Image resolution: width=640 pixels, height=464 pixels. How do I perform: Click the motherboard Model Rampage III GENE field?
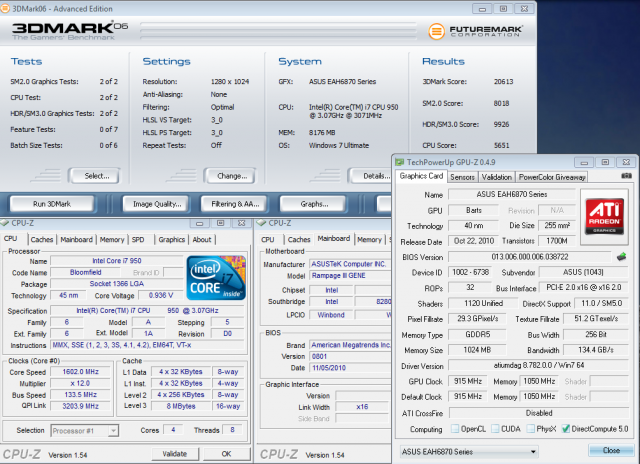click(x=350, y=275)
